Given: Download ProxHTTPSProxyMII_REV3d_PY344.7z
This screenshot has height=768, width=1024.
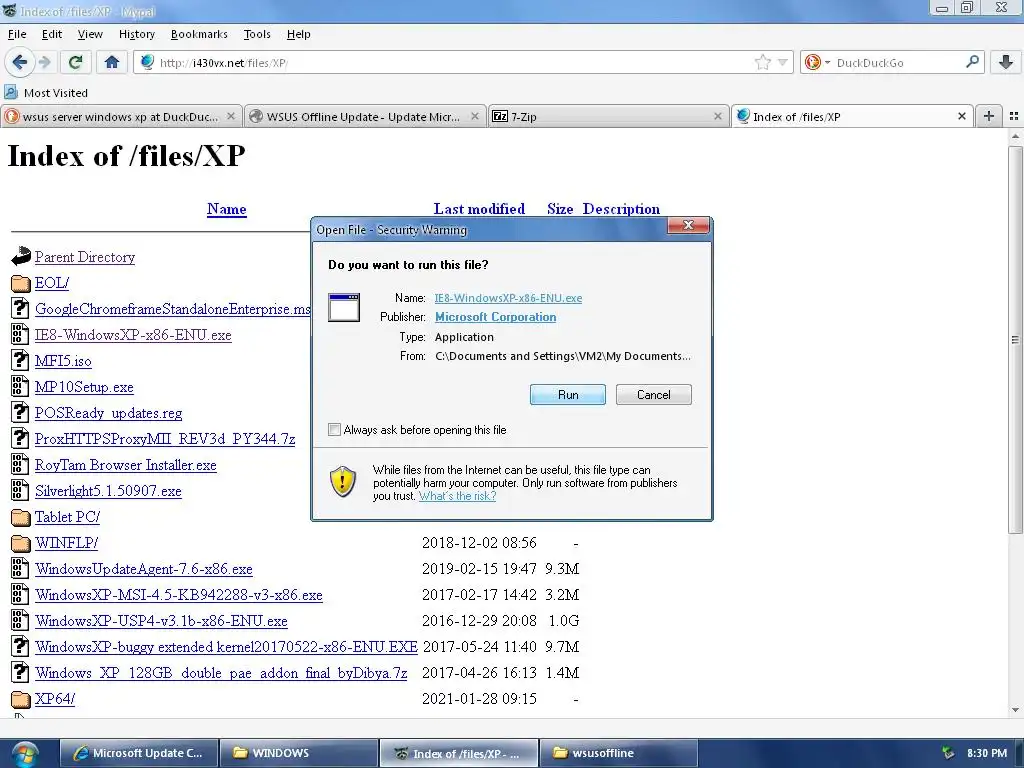Looking at the screenshot, I should [x=165, y=439].
